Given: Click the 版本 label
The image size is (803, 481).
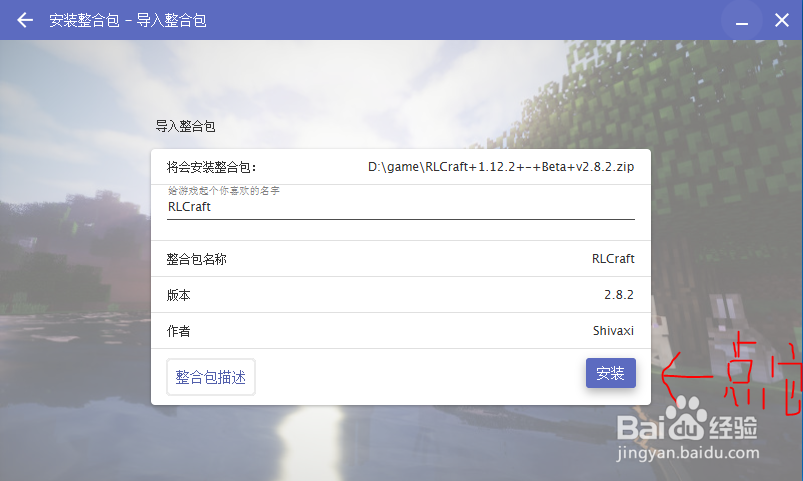Looking at the screenshot, I should (178, 295).
